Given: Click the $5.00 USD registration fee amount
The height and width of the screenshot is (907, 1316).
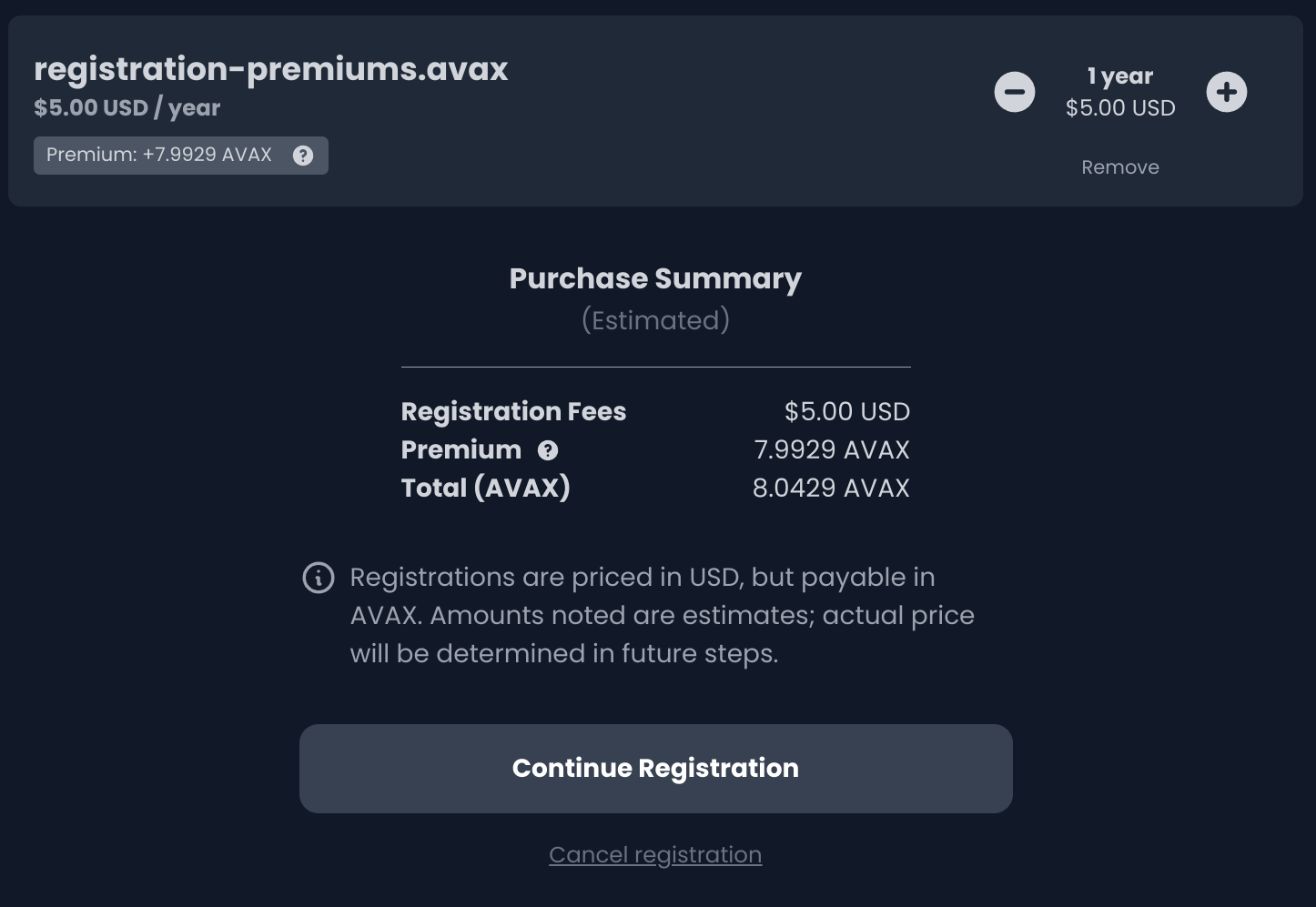Looking at the screenshot, I should pos(847,411).
